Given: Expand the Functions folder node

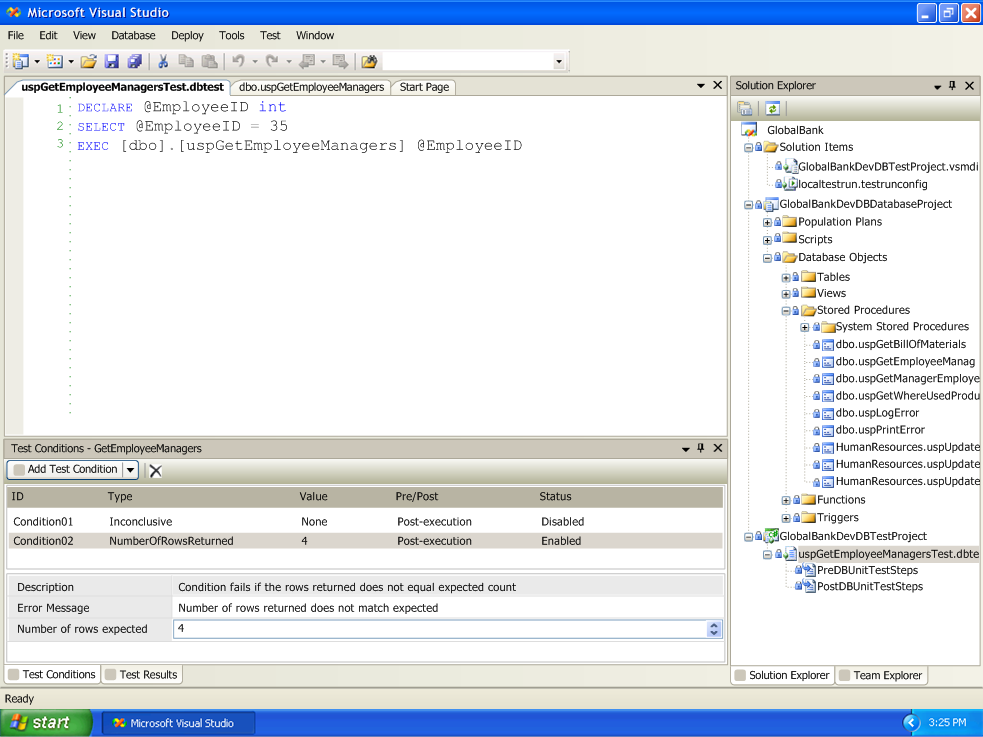Looking at the screenshot, I should [786, 500].
